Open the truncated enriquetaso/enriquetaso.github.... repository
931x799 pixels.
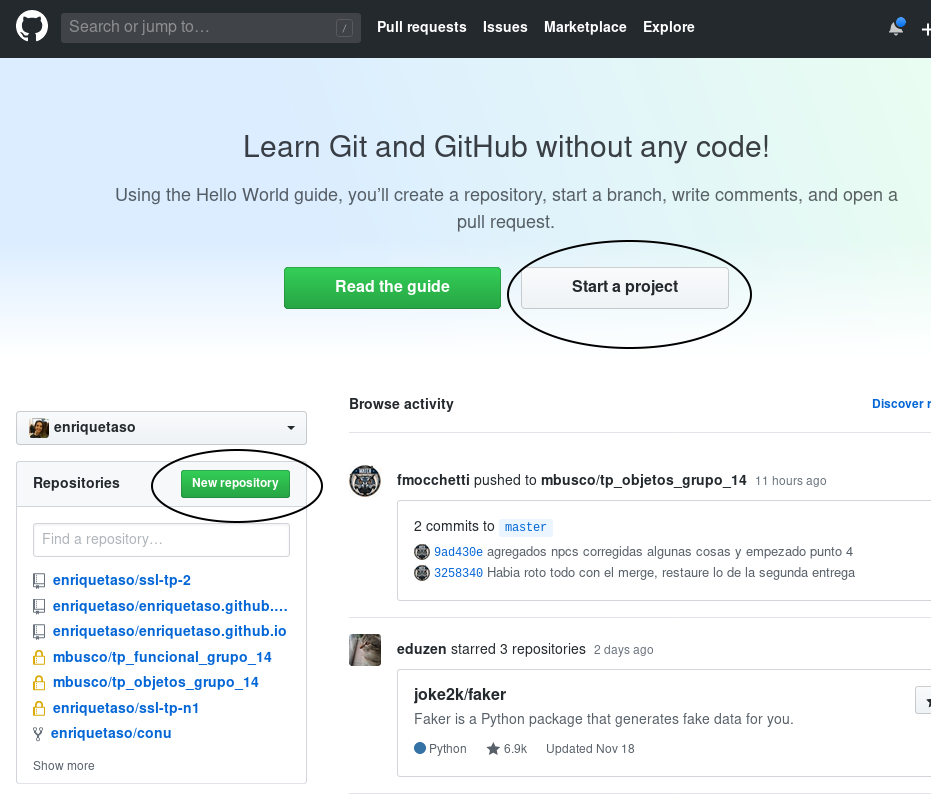pos(170,606)
